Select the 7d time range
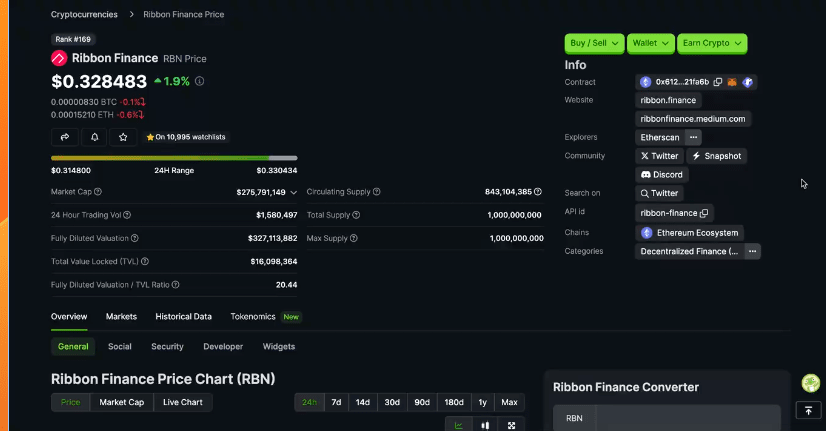826x431 pixels. tap(336, 402)
